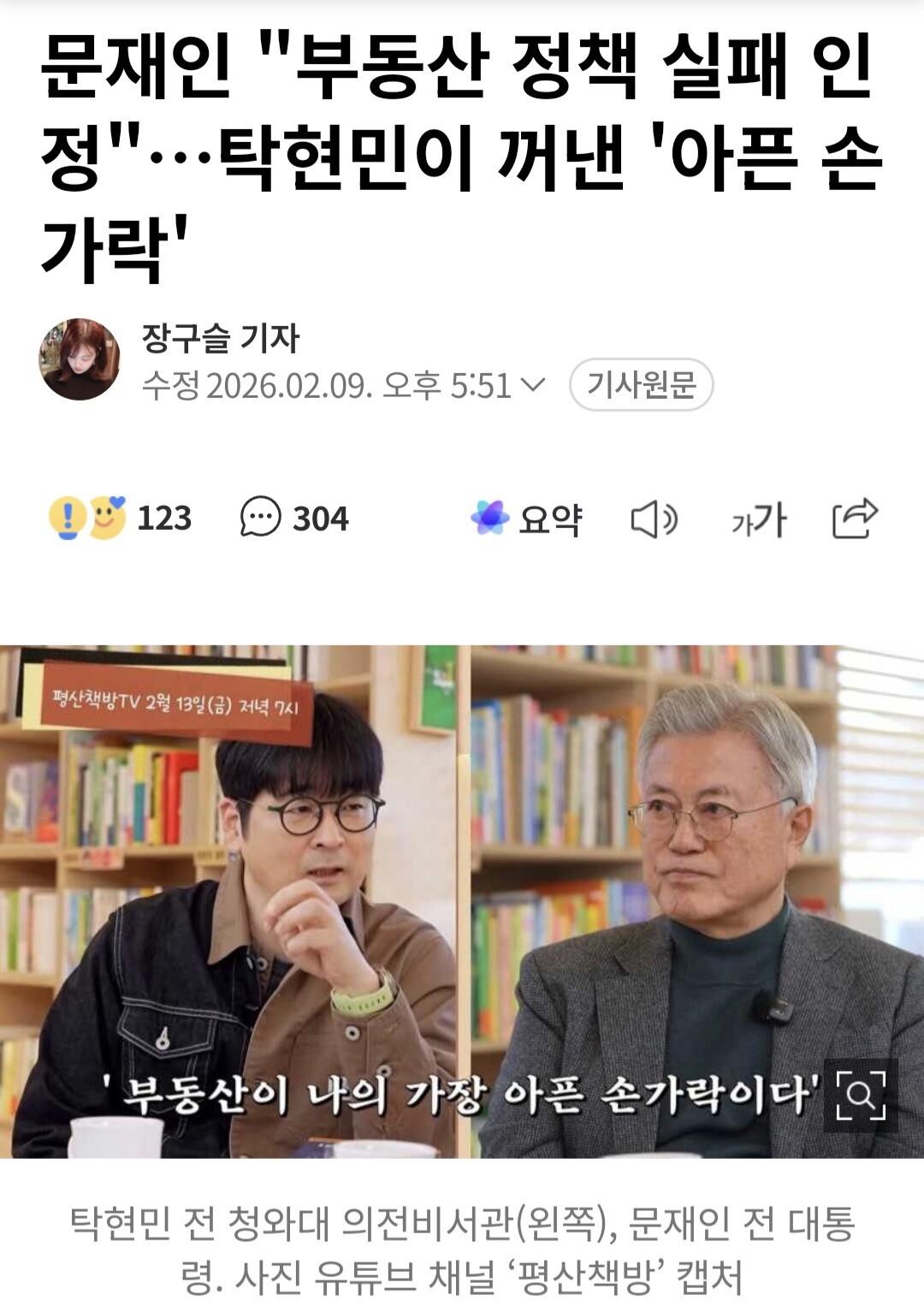This screenshot has height=1312, width=924.
Task: Play article audio with speaker icon
Action: click(654, 519)
